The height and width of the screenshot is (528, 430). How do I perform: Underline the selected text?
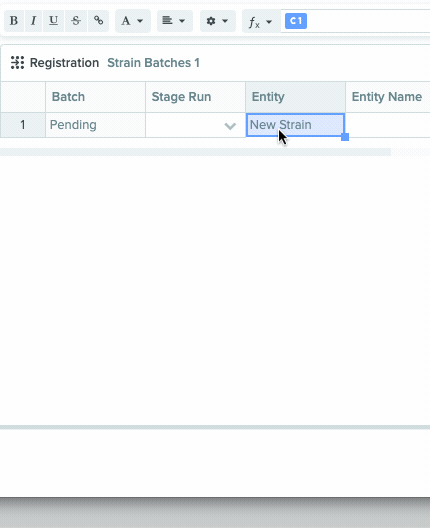pos(53,21)
